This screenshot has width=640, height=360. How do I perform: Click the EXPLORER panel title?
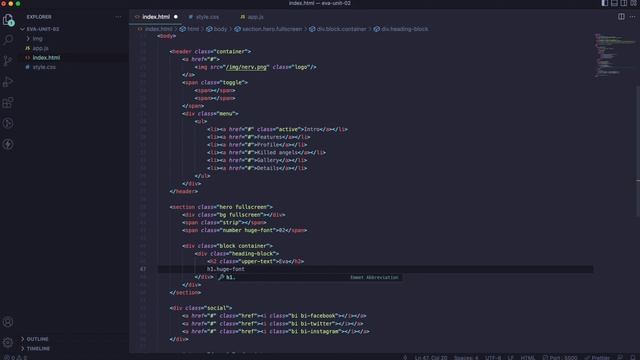(x=39, y=17)
